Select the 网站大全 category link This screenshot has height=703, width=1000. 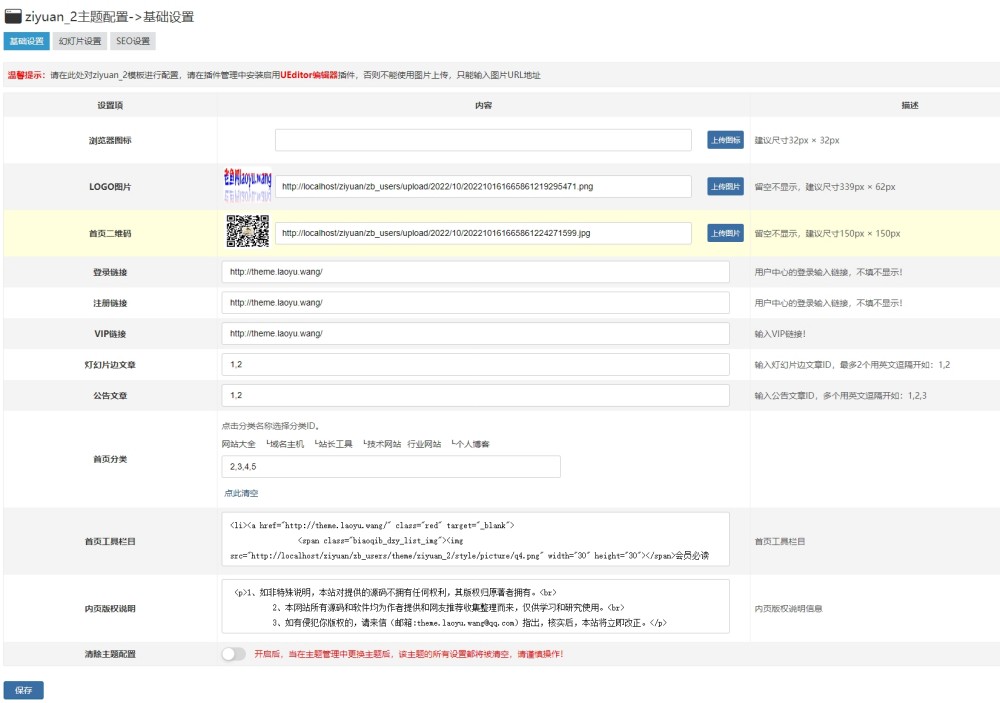[239, 444]
